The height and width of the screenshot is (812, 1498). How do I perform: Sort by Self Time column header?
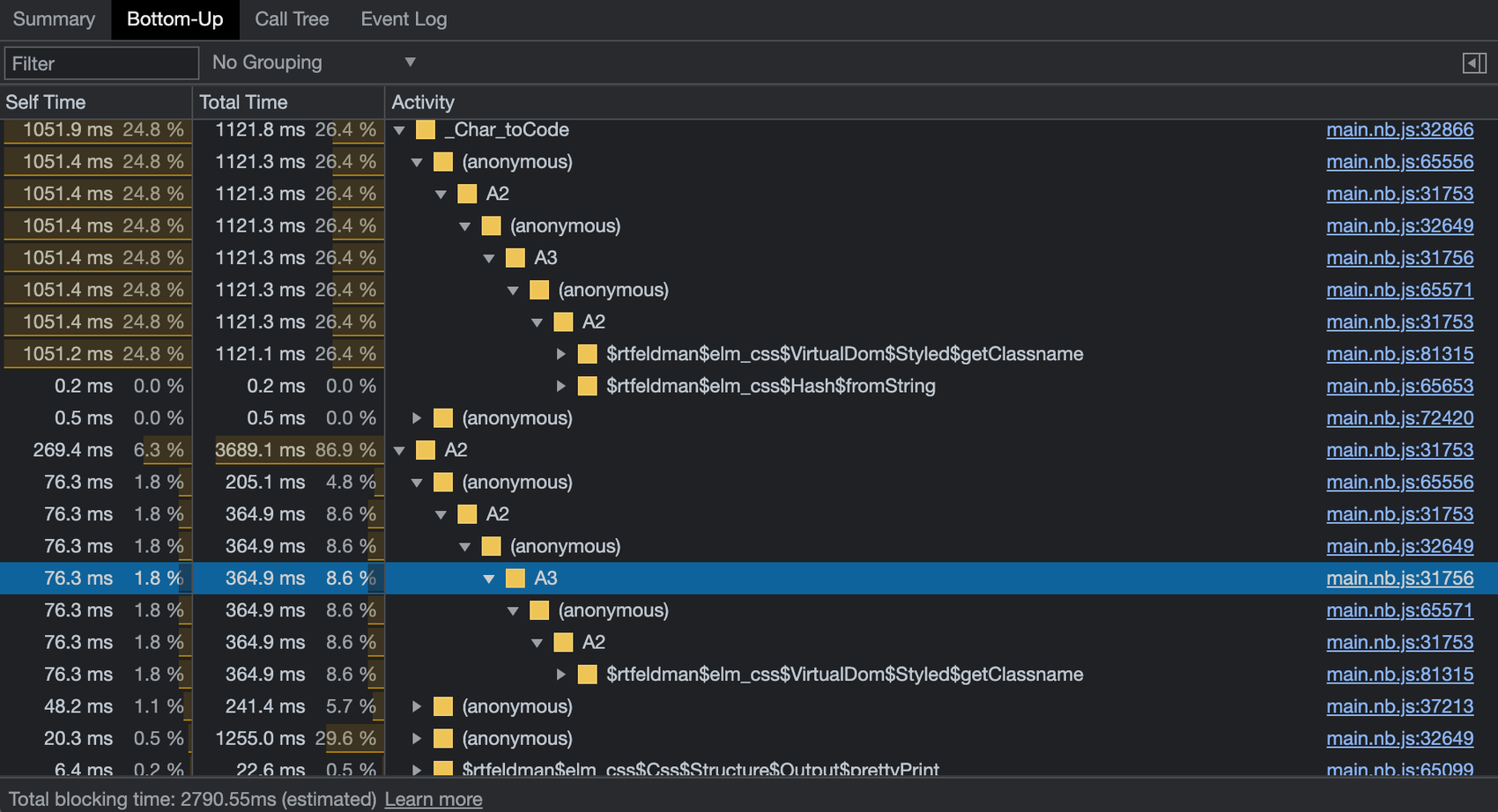click(96, 102)
